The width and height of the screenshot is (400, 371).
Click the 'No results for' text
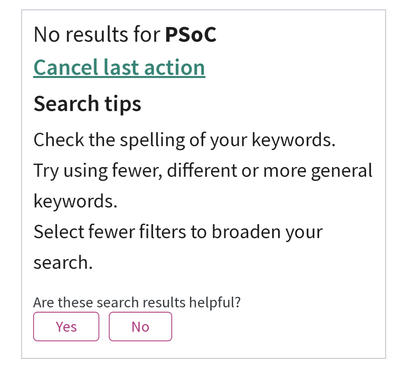coord(97,34)
